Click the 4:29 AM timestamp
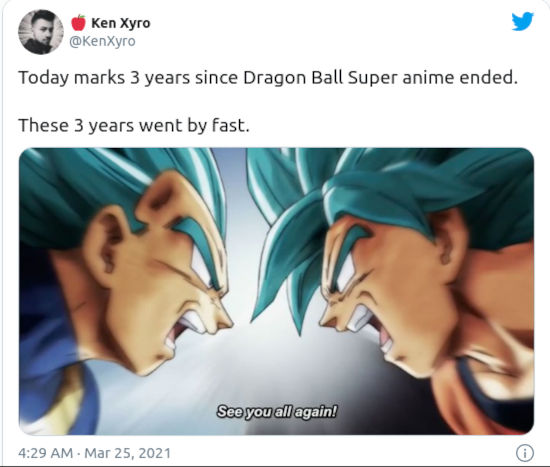 [x=46, y=453]
